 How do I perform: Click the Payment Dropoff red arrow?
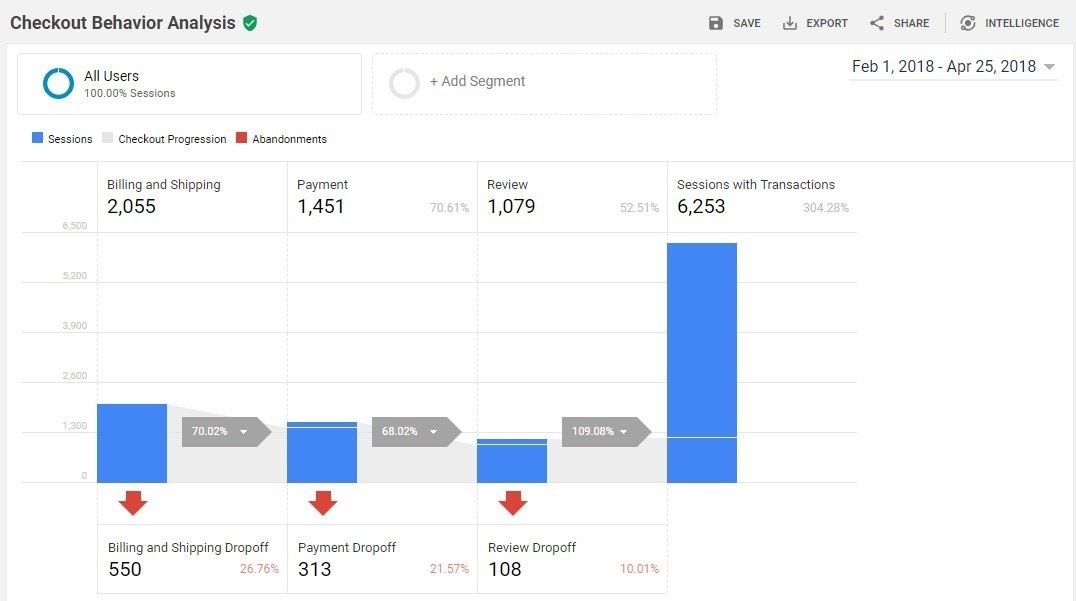(x=323, y=501)
